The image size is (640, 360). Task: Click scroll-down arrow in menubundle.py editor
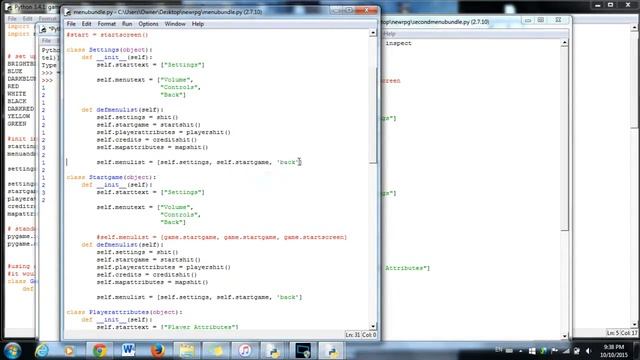[373, 327]
